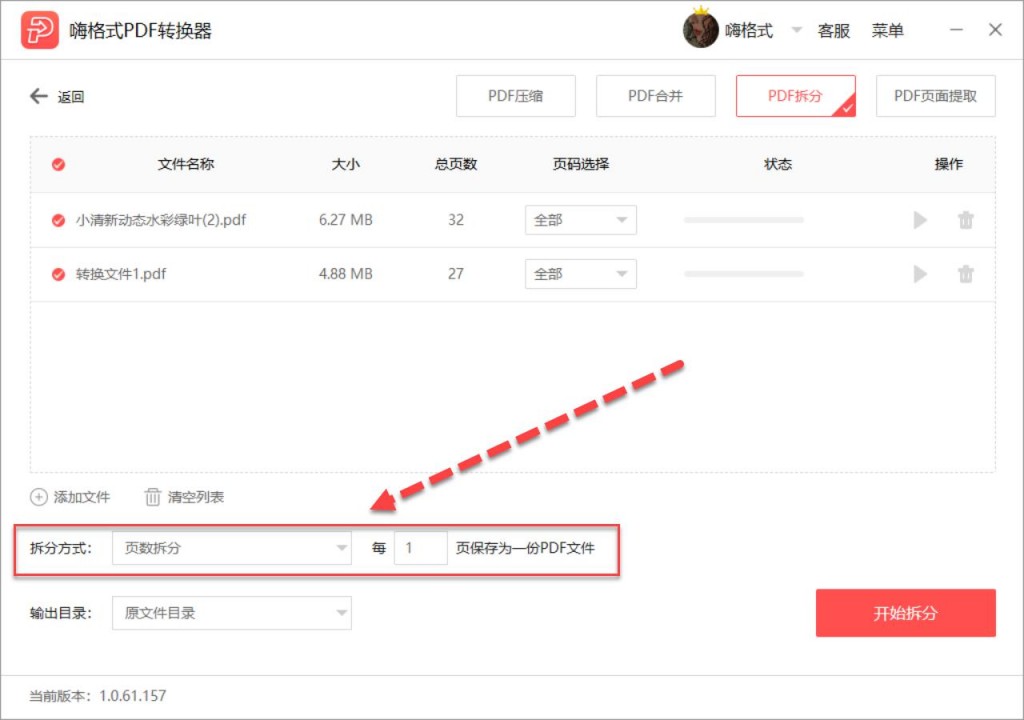The image size is (1024, 720).
Task: Open the 输出目录 原文件目录 dropdown
Action: pos(232,613)
